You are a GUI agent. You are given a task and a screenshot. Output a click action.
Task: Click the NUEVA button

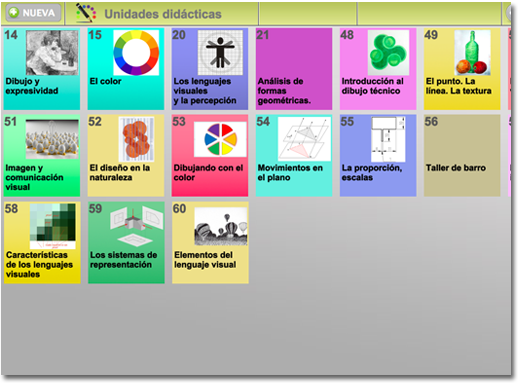(34, 13)
